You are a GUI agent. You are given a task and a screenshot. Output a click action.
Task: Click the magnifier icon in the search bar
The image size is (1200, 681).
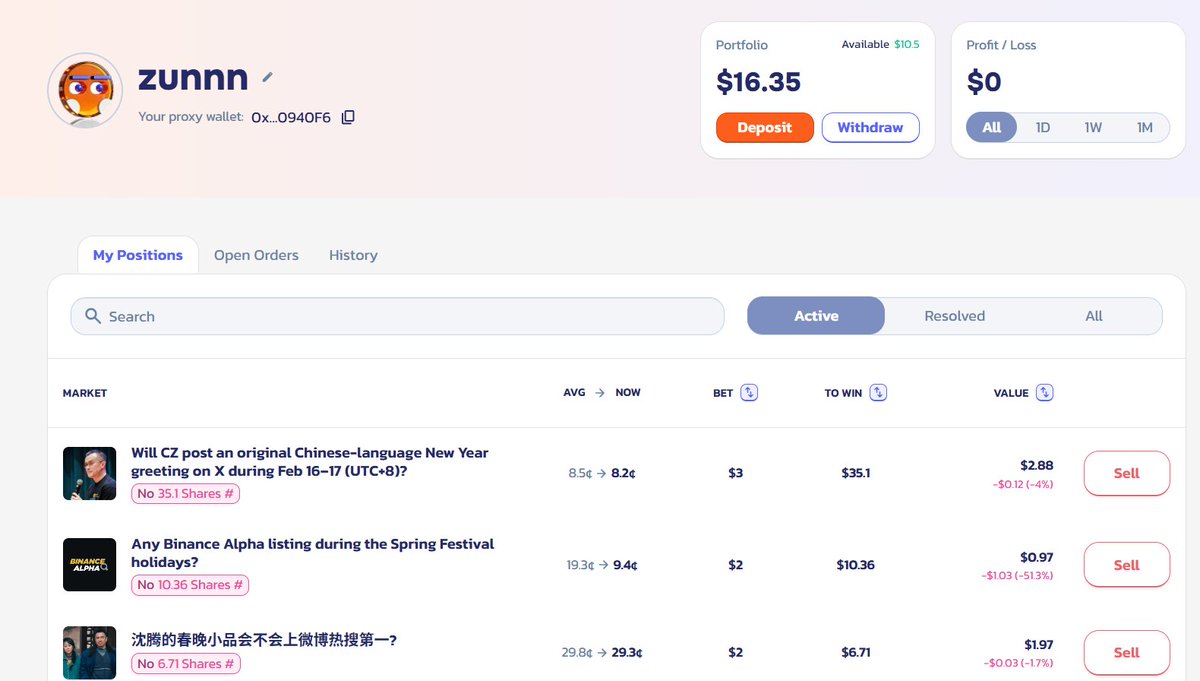tap(93, 316)
